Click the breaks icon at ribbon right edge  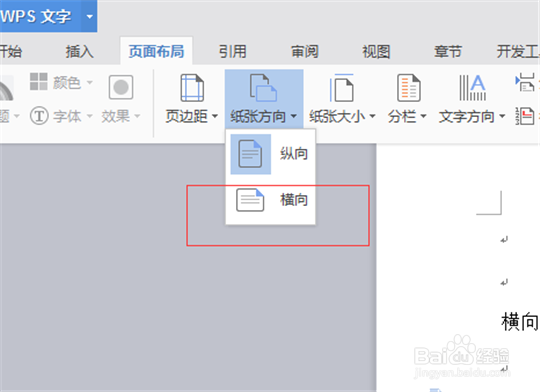(525, 83)
